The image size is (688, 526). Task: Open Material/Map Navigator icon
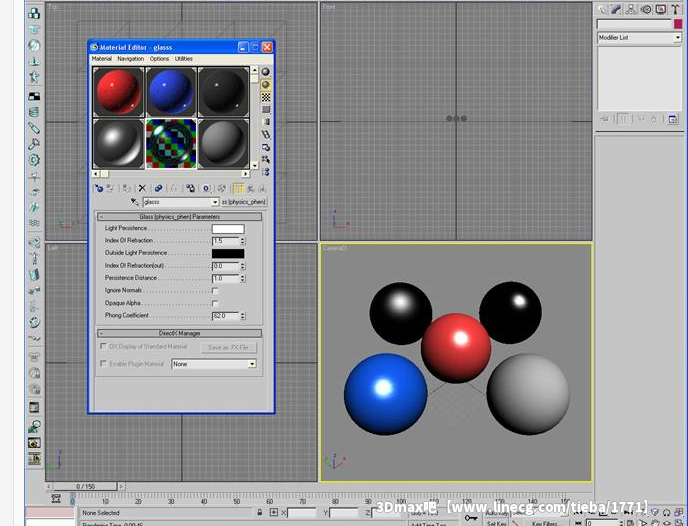(266, 172)
